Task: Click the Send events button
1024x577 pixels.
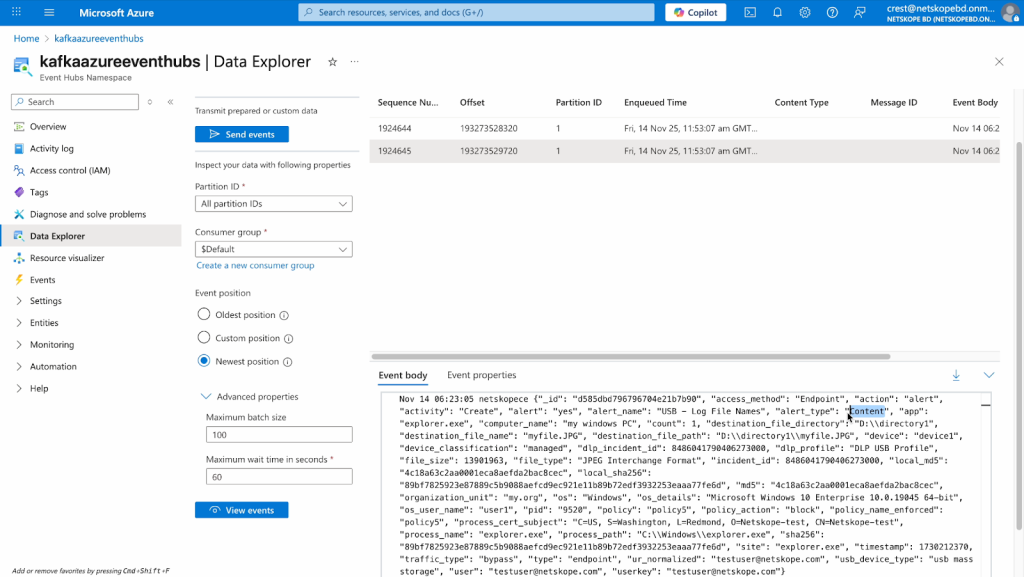Action: [242, 134]
